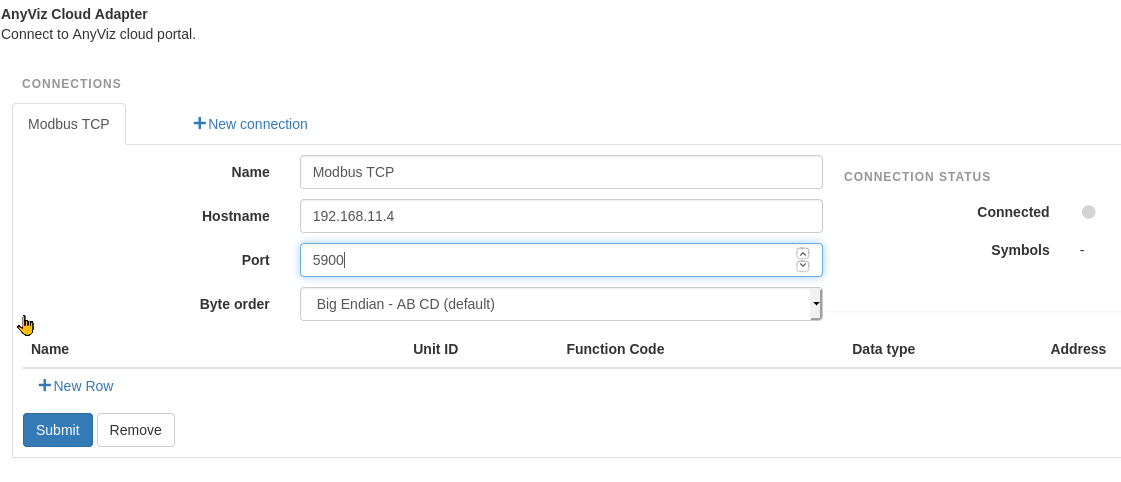Focus the Name field containing Modbus TCP
1121x482 pixels.
pyautogui.click(x=561, y=172)
